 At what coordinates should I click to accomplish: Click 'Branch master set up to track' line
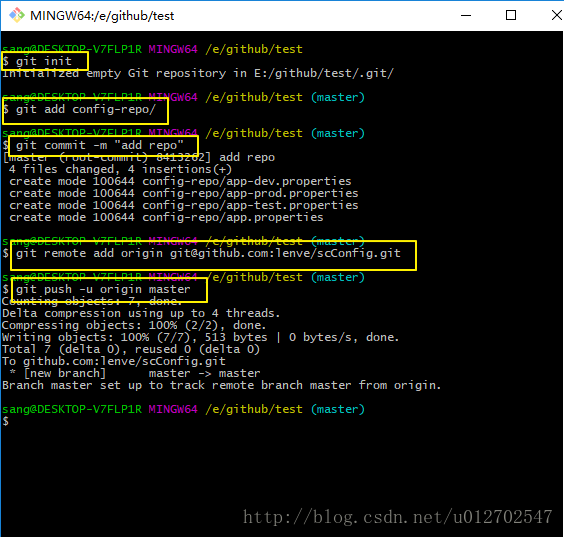click(222, 385)
